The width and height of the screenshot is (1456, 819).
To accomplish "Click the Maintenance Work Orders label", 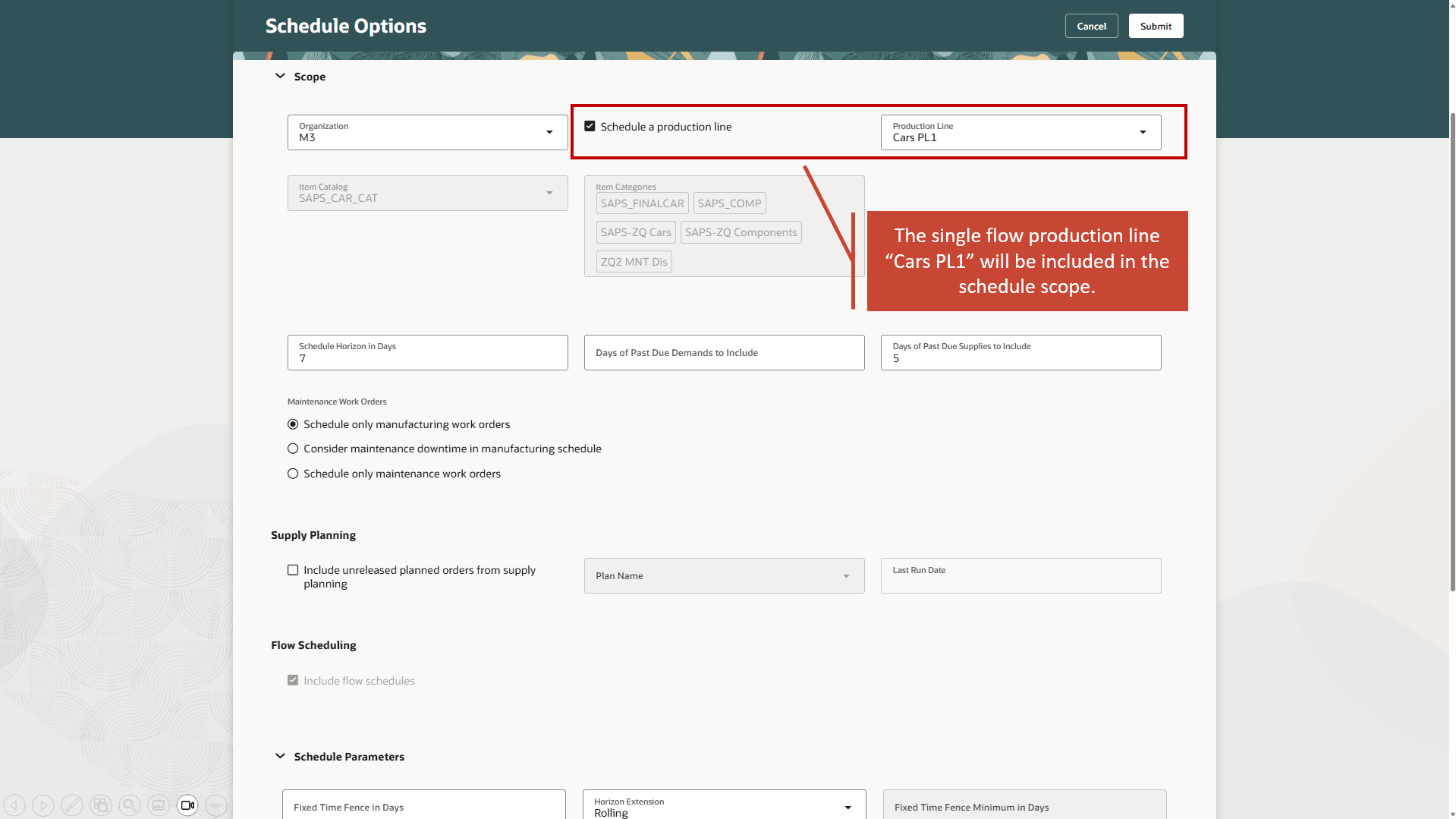I will tap(337, 402).
